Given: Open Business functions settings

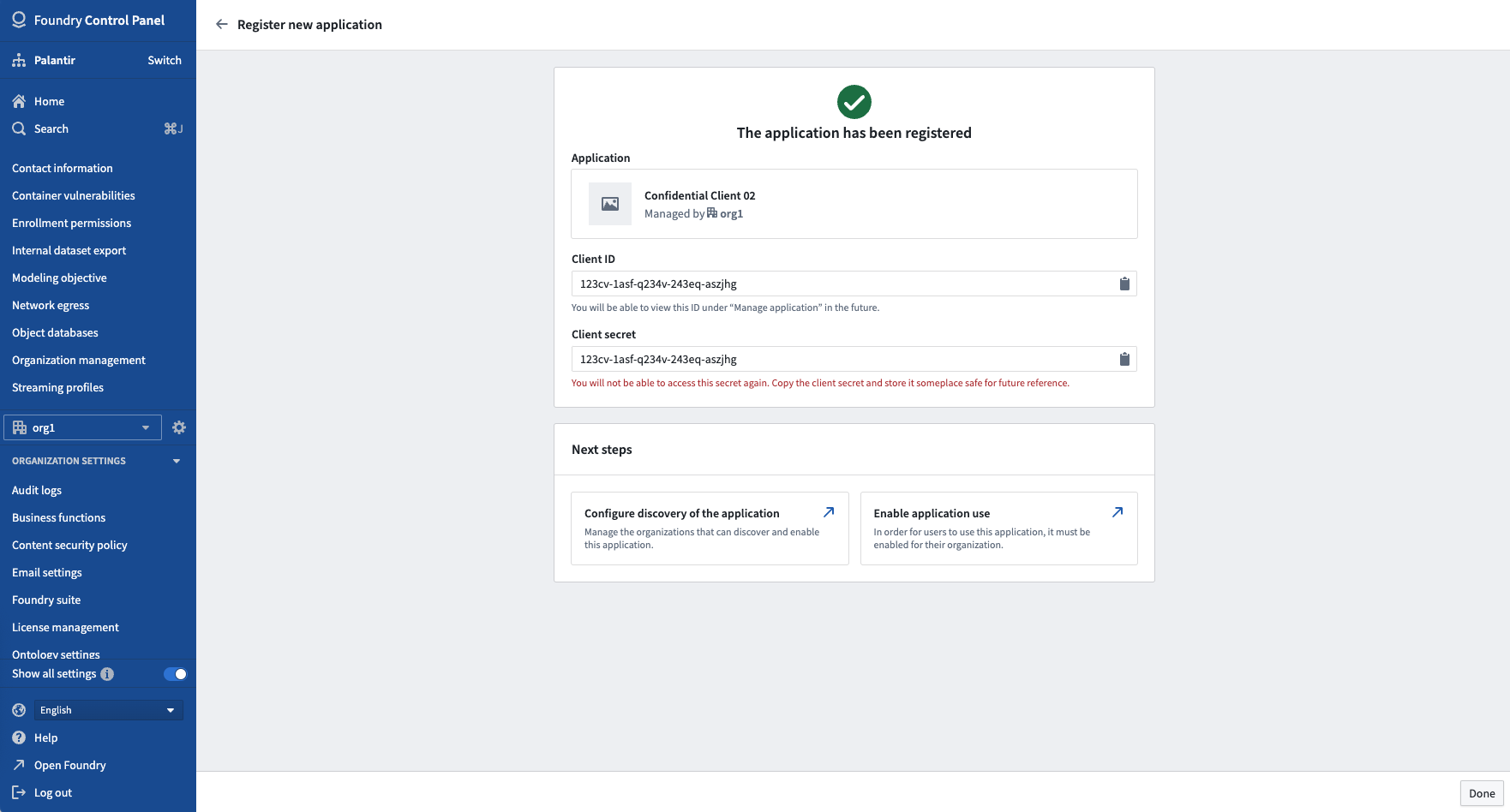Looking at the screenshot, I should click(59, 517).
